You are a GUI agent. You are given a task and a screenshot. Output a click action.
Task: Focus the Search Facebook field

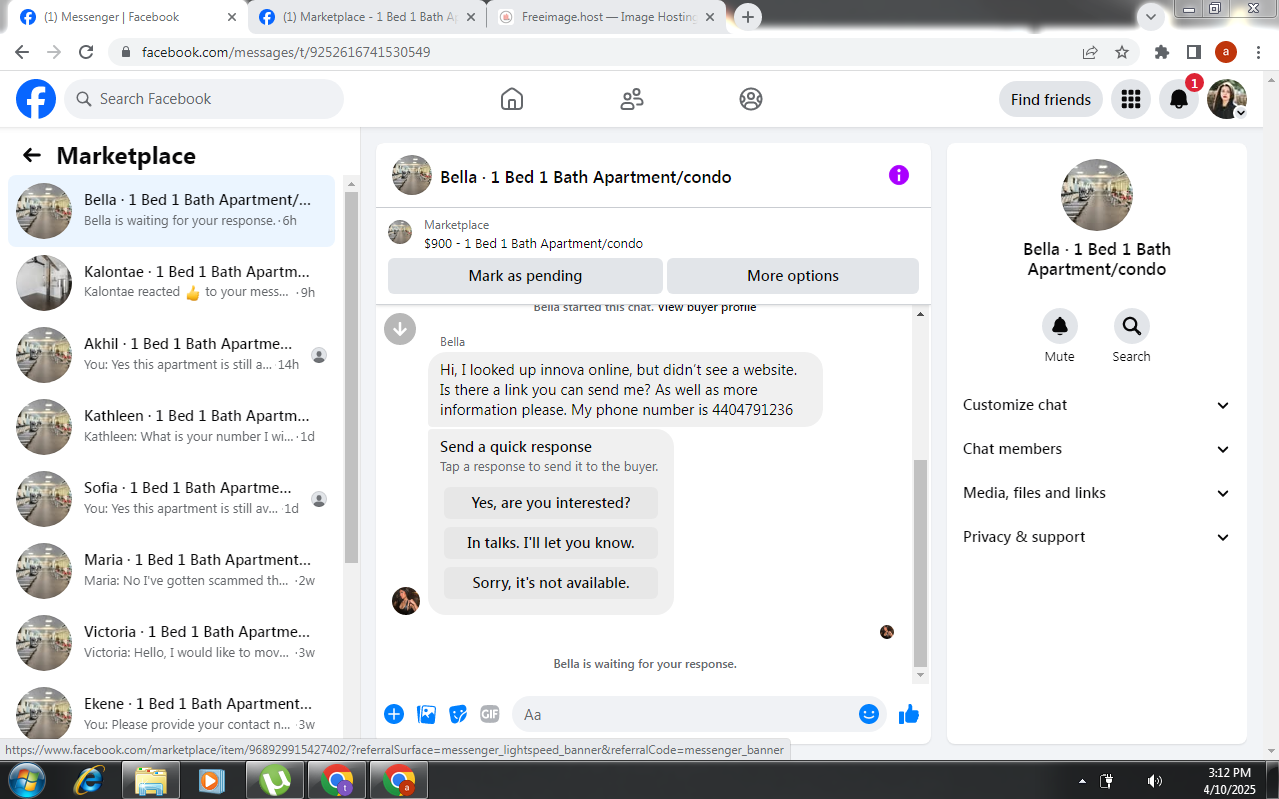pos(204,99)
